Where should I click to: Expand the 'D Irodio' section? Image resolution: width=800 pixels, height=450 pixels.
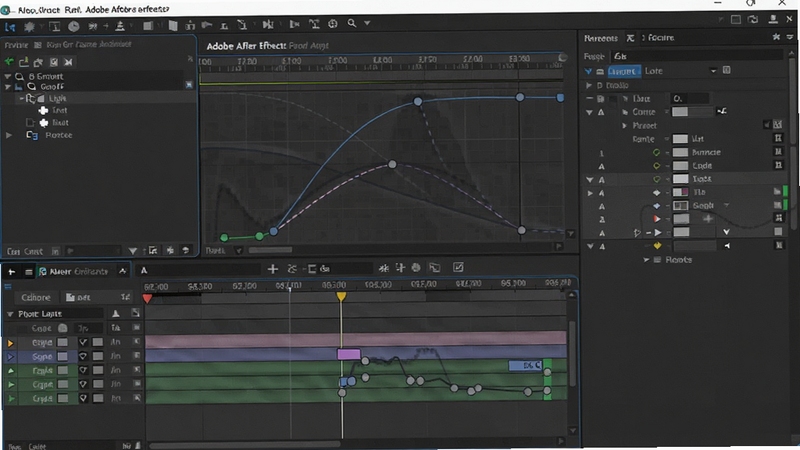click(x=589, y=85)
